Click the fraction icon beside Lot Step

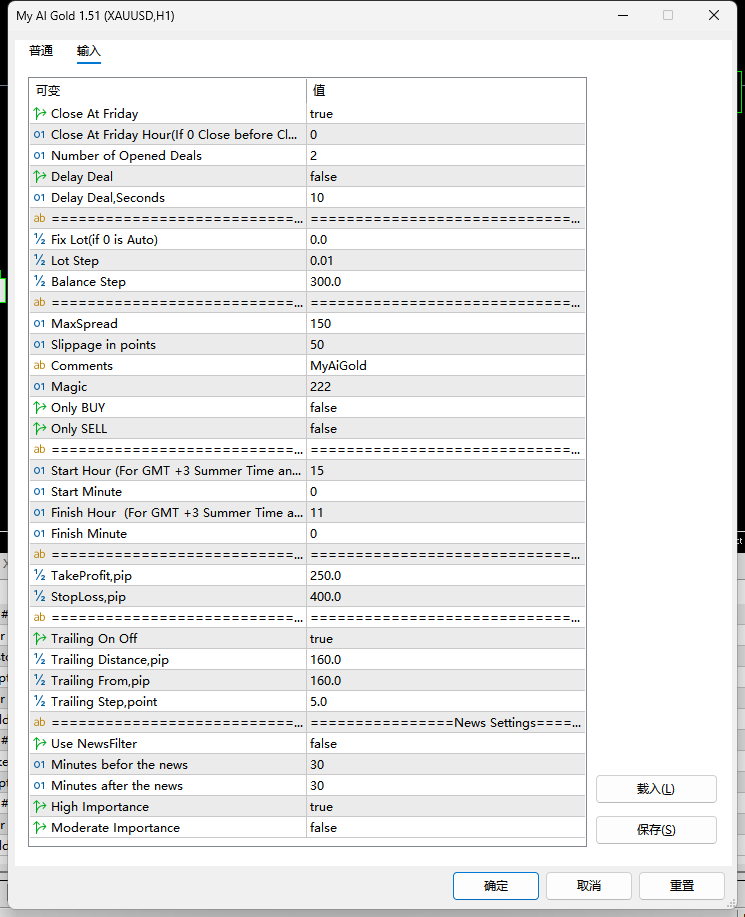(x=39, y=260)
